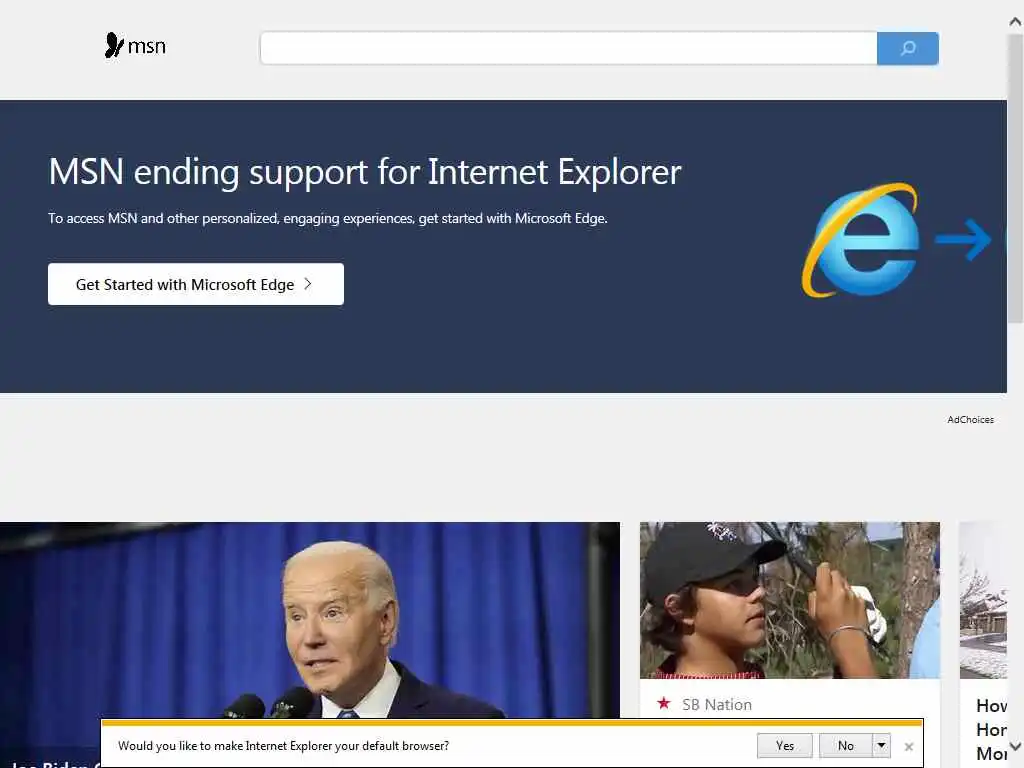Open the AdChoices link
The width and height of the screenshot is (1024, 768).
[x=970, y=420]
